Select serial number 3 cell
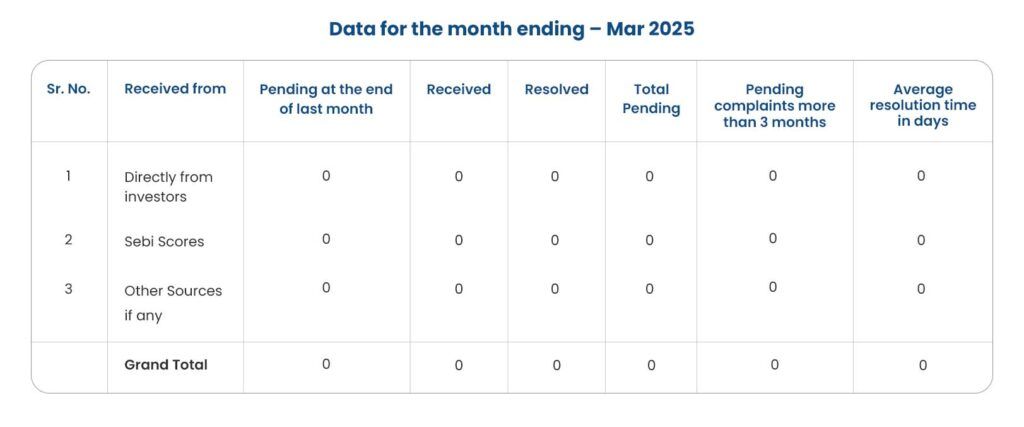This screenshot has width=1024, height=427. pyautogui.click(x=68, y=289)
